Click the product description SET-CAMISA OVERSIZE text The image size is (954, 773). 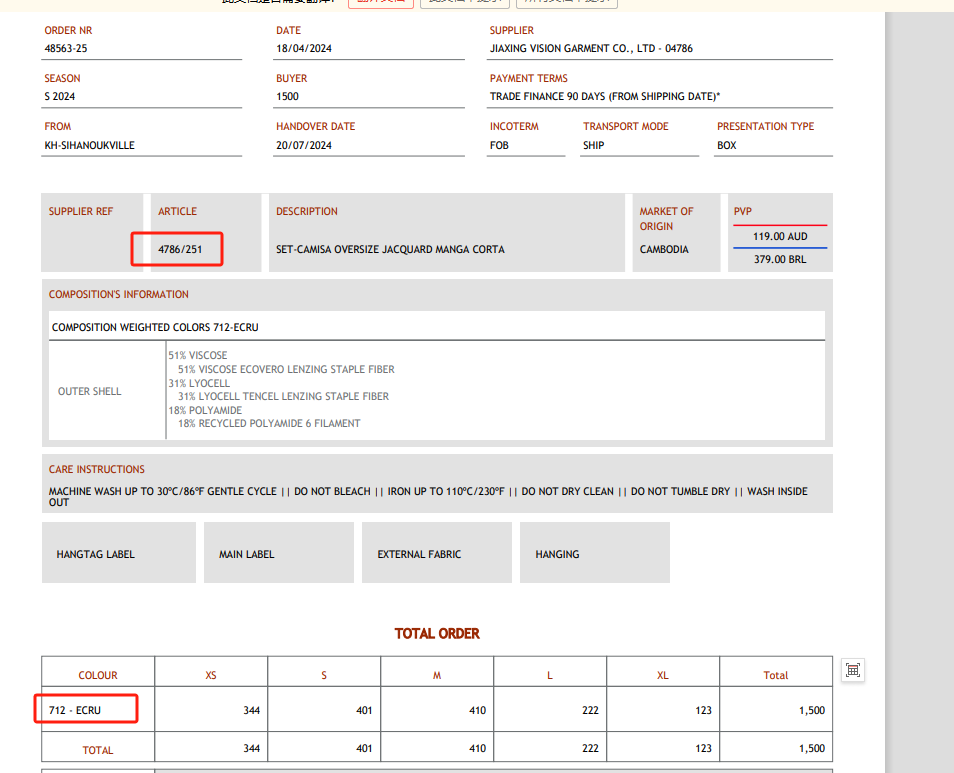point(390,249)
